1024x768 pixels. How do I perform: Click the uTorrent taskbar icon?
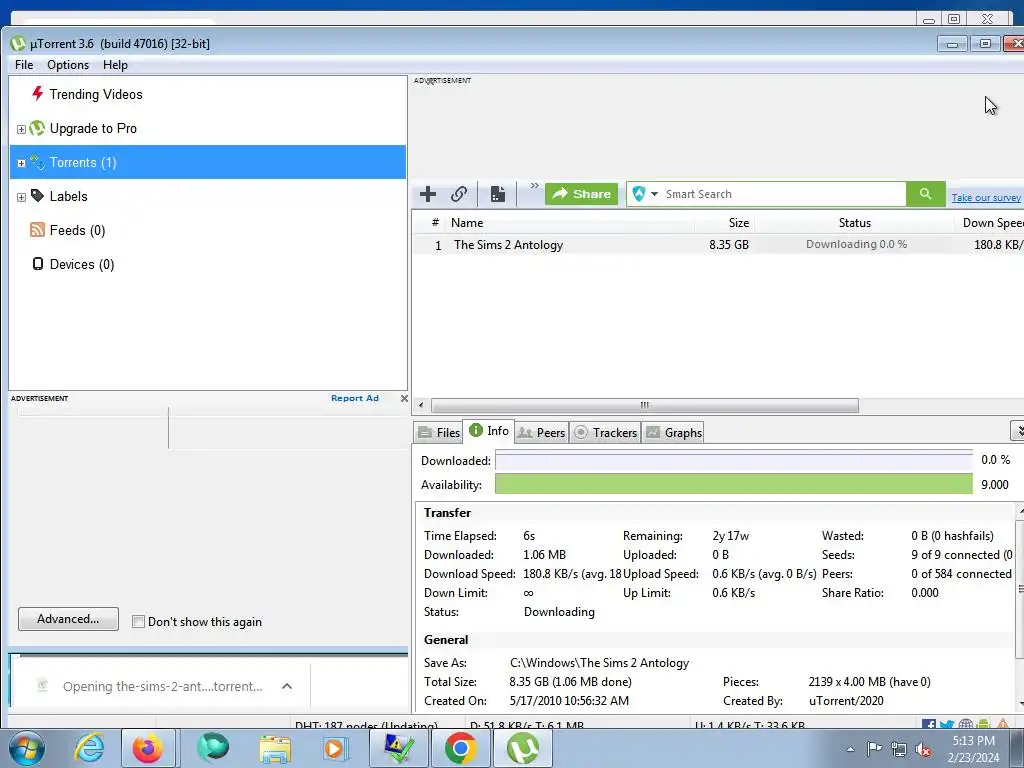pos(522,748)
